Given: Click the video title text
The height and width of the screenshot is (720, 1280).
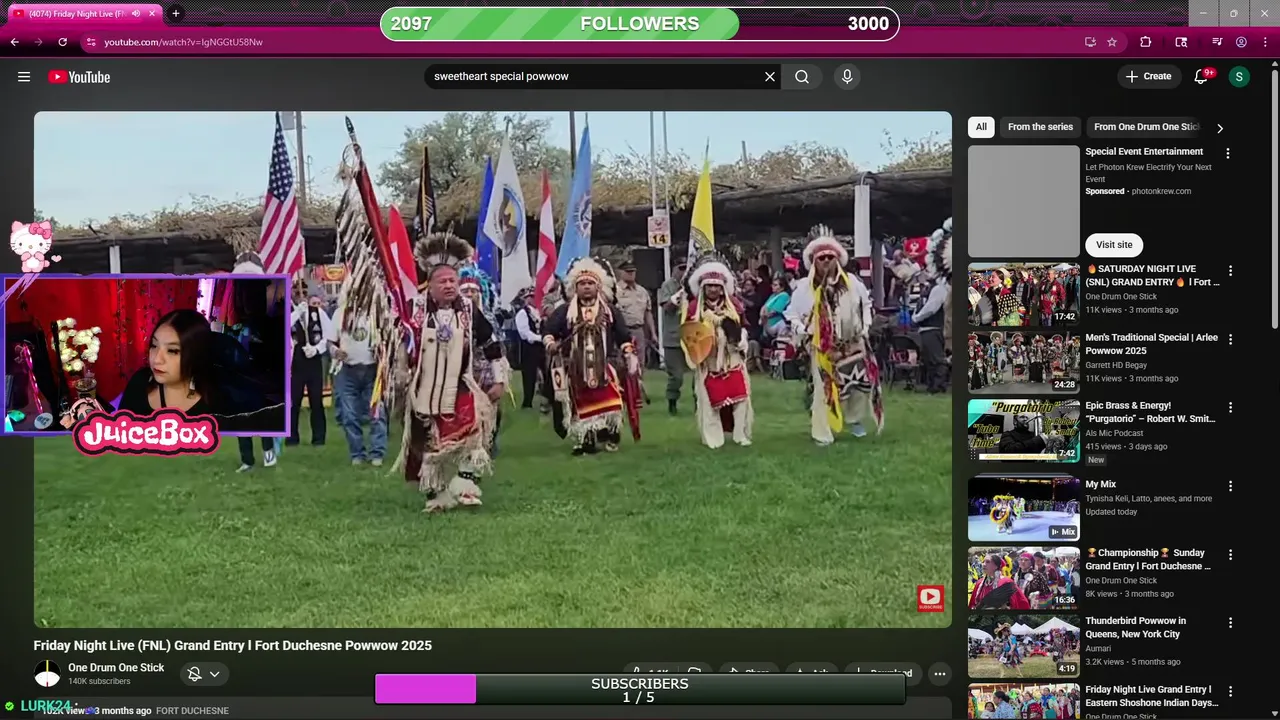Looking at the screenshot, I should (233, 646).
